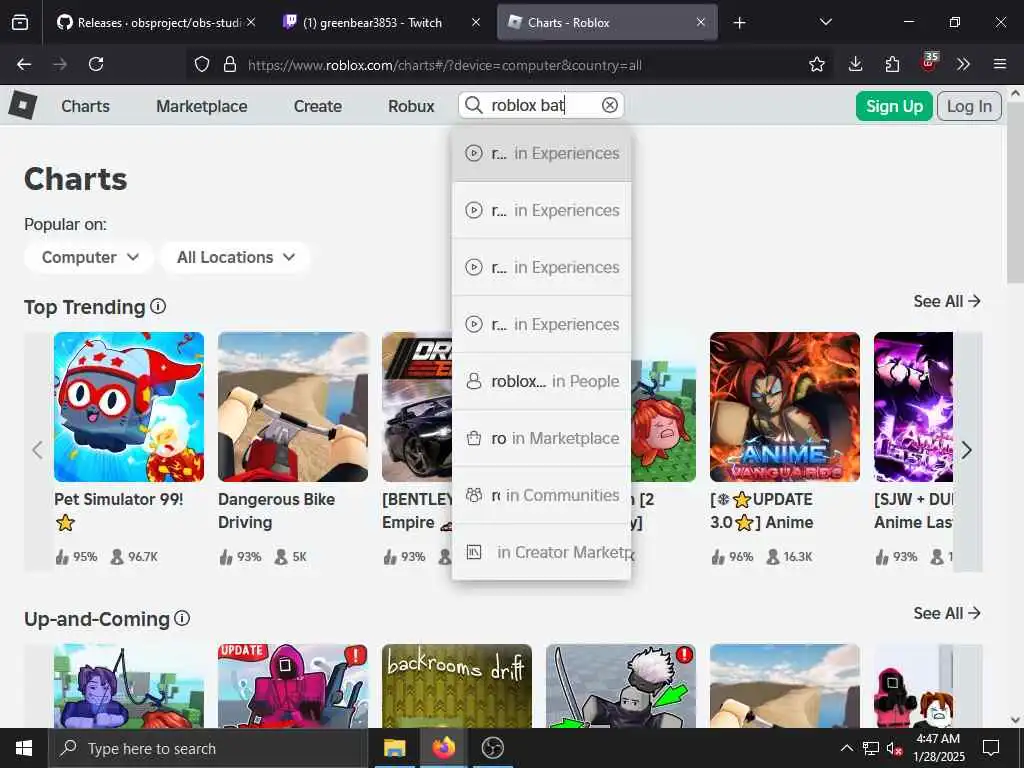Click the red extension icon with badge 35

tap(929, 63)
